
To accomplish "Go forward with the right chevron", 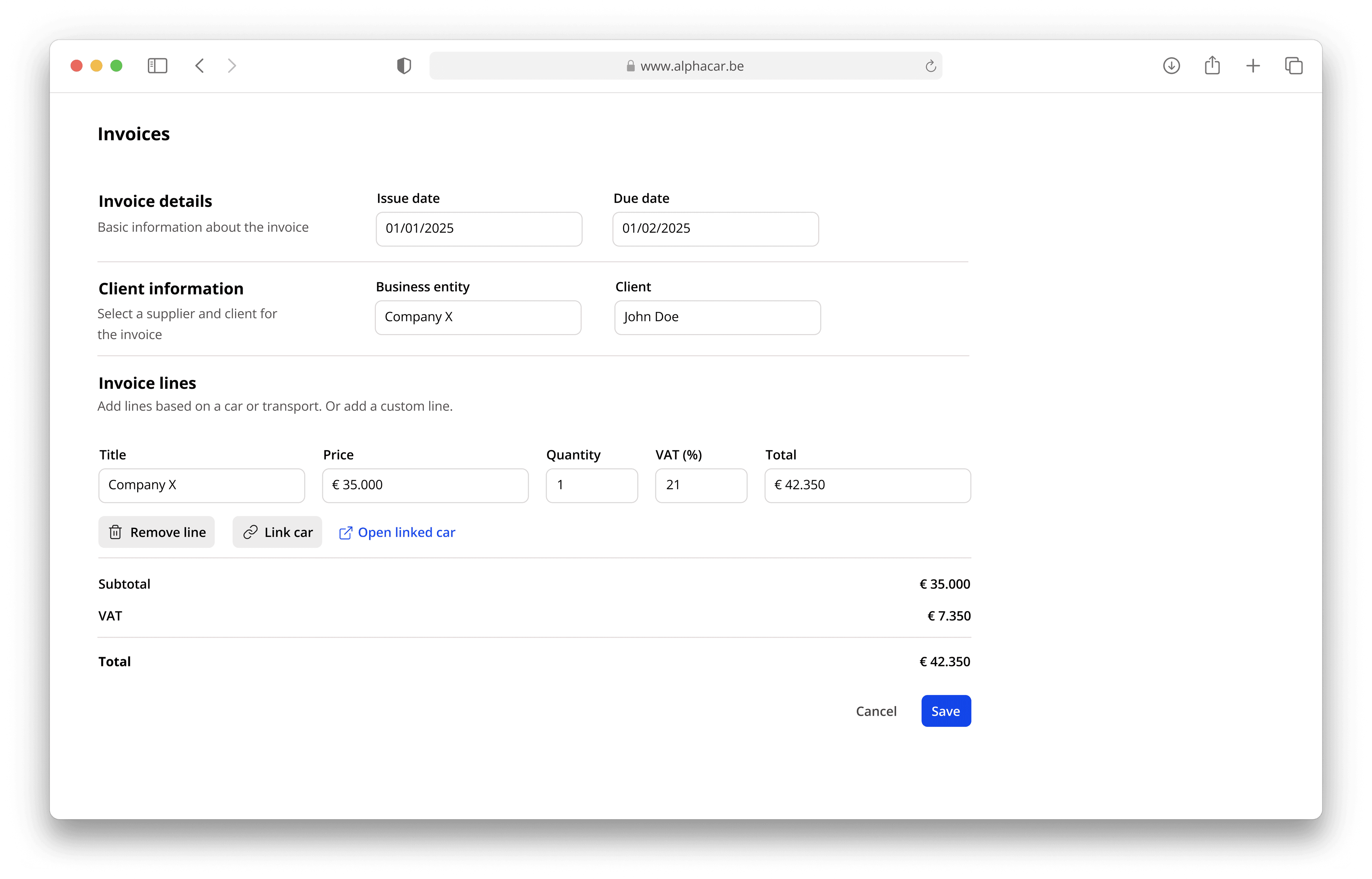I will 232,66.
